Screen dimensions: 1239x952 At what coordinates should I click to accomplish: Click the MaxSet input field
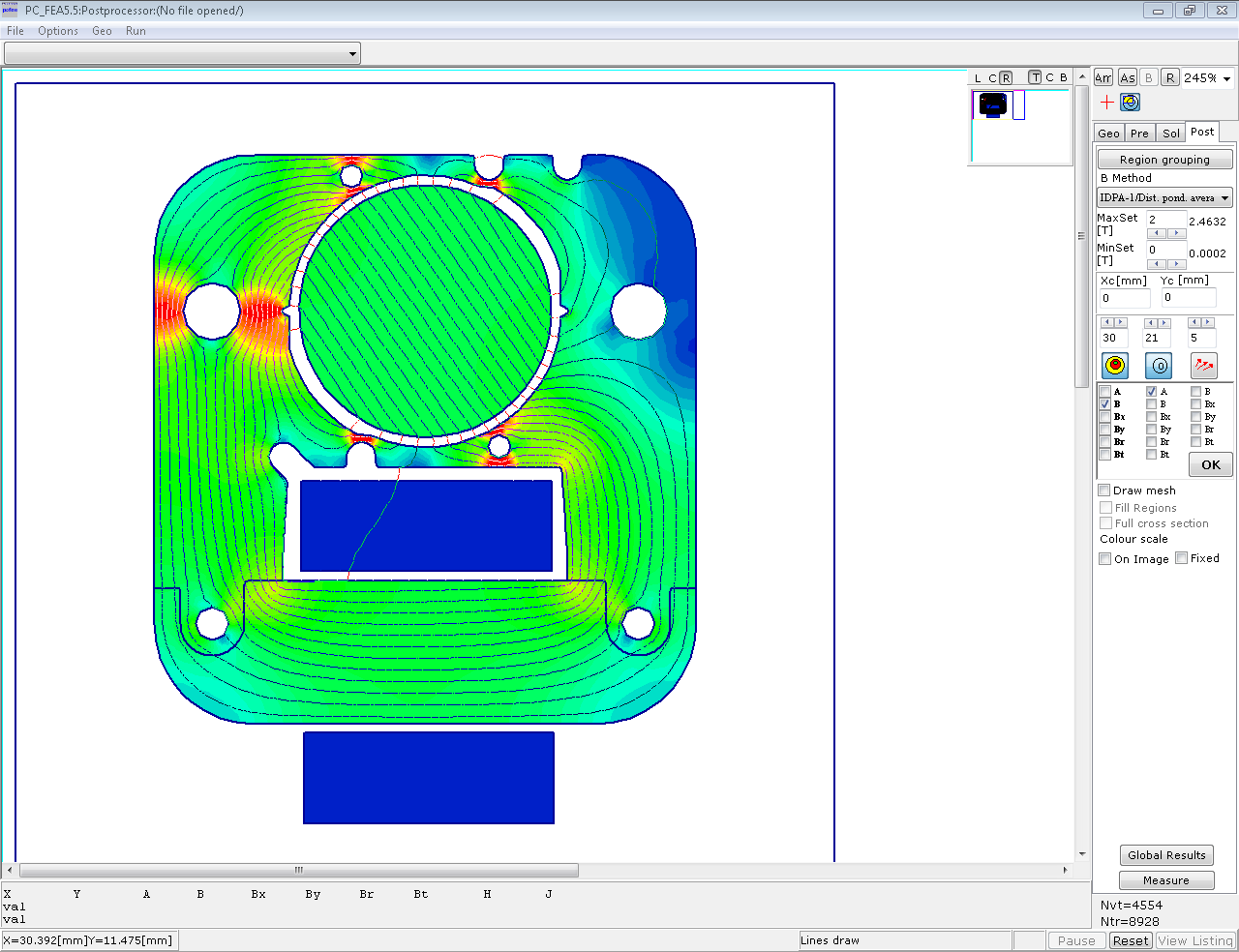pos(1165,220)
